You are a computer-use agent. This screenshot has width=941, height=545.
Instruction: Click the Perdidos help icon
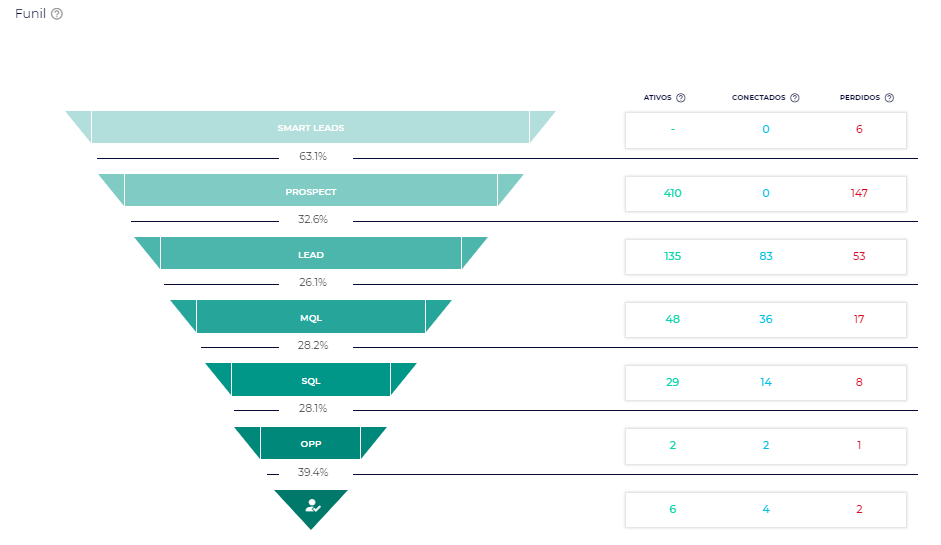(889, 98)
